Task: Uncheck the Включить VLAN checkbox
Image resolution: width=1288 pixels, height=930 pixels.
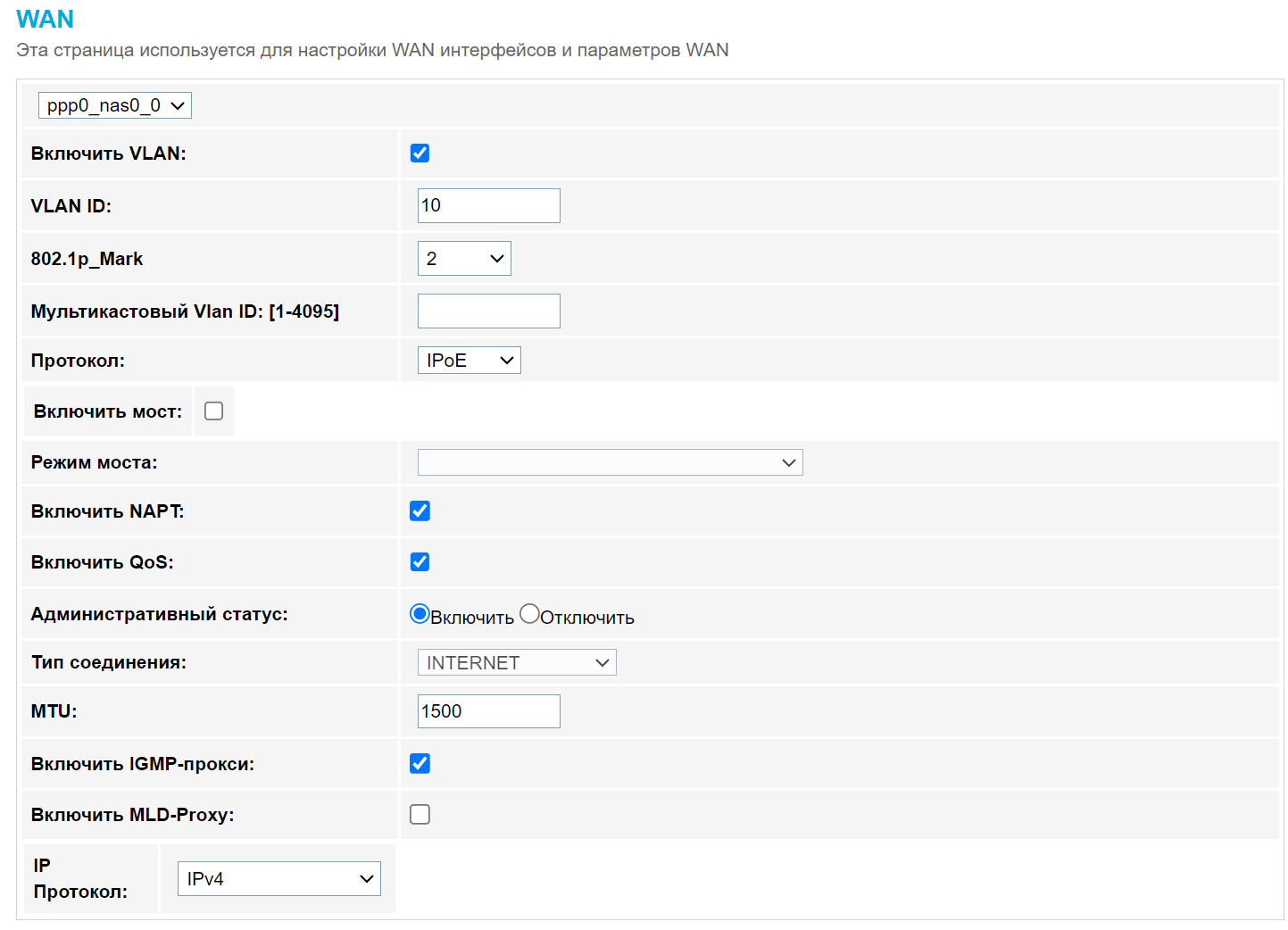Action: (x=420, y=154)
